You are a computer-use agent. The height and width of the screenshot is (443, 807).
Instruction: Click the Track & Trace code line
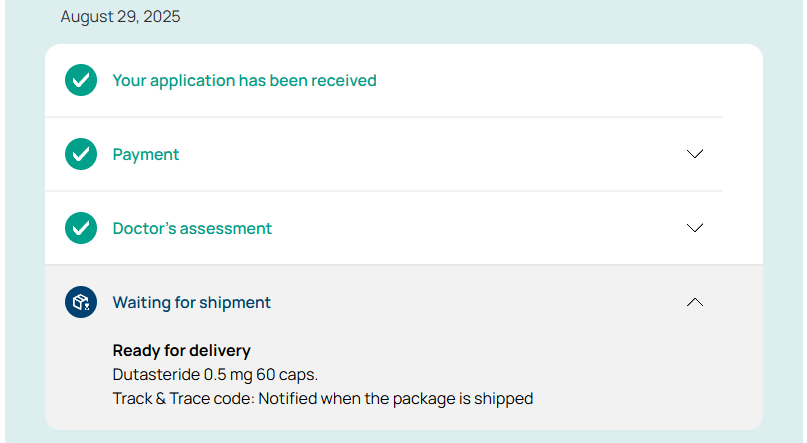(323, 399)
